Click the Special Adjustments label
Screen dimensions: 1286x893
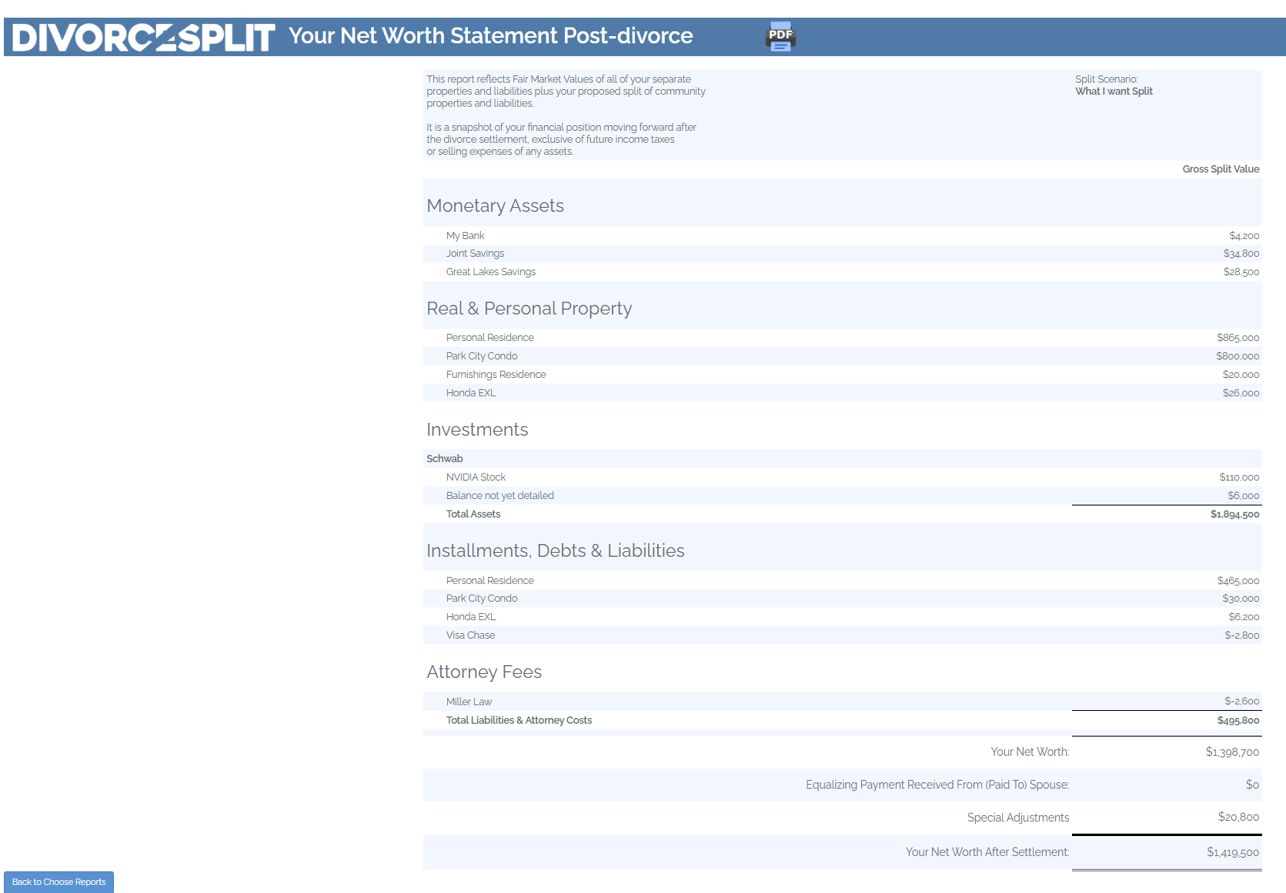tap(1017, 818)
